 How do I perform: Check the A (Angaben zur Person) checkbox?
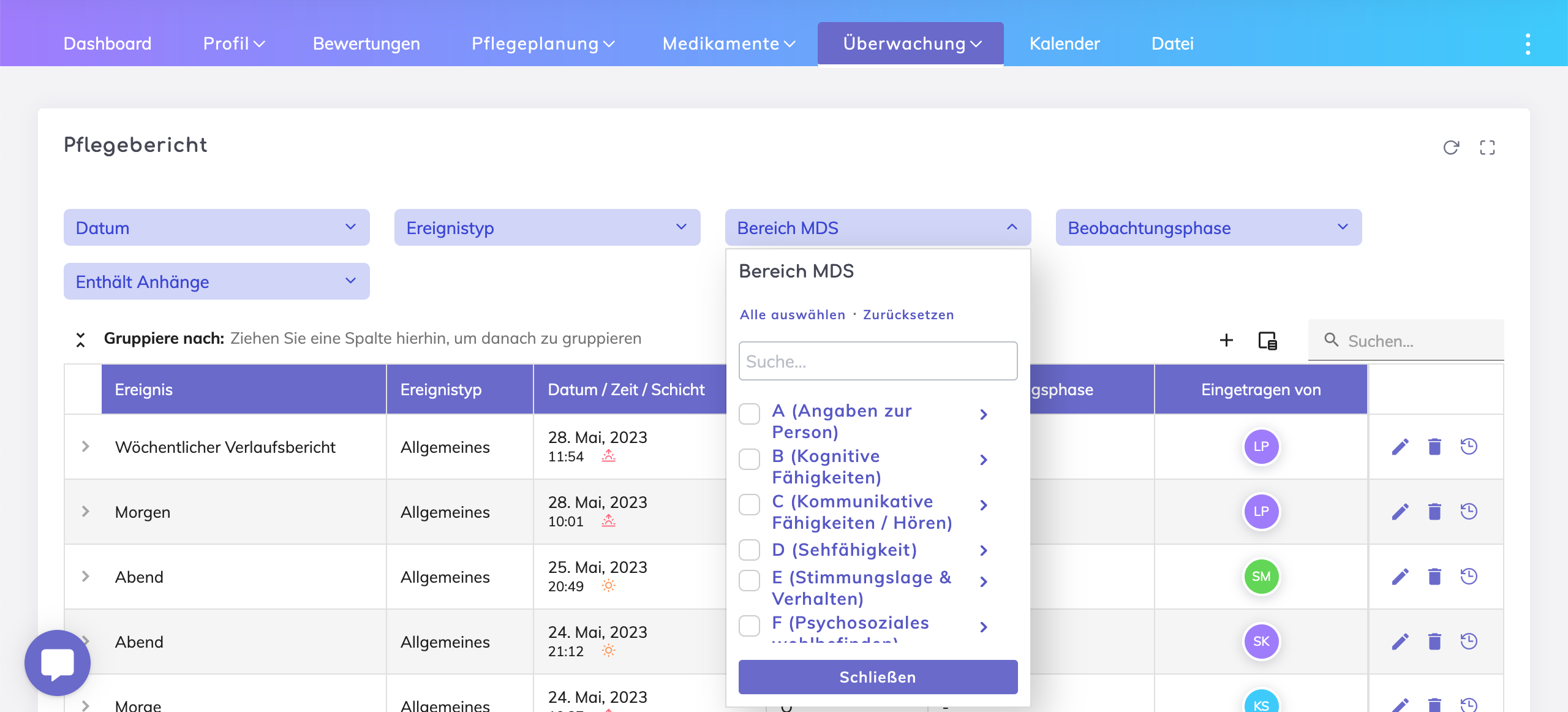pos(749,414)
